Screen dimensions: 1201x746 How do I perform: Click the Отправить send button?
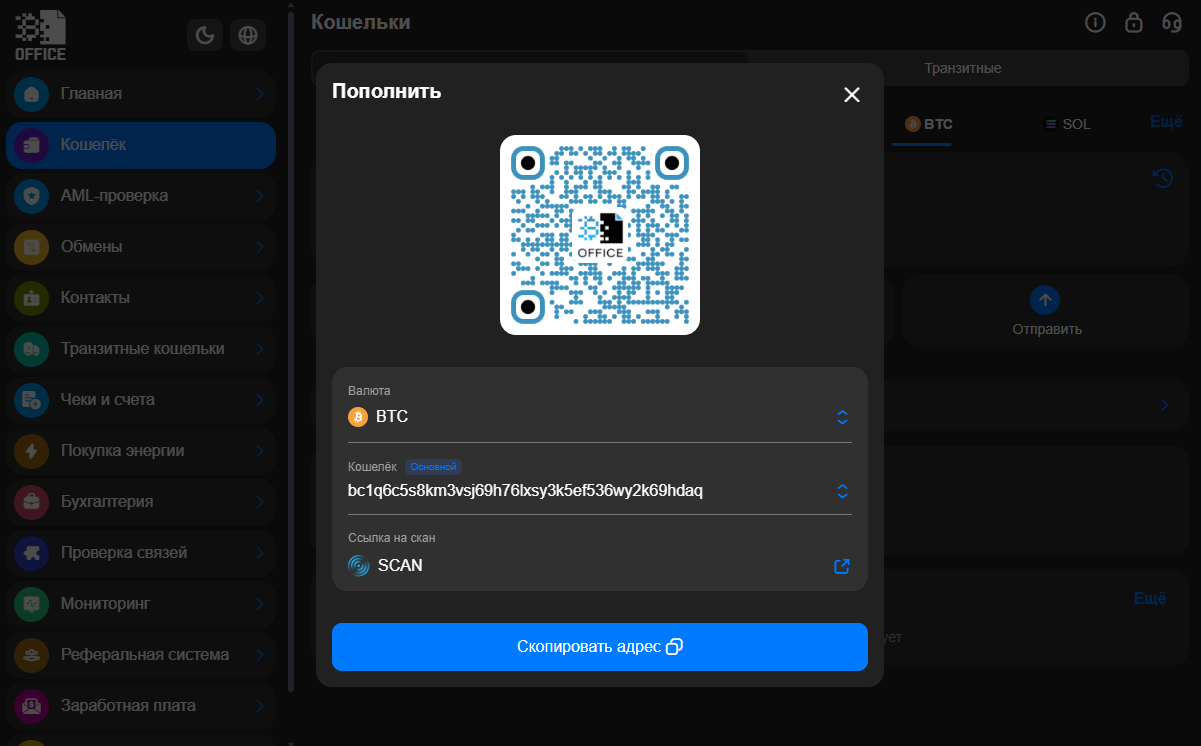tap(1046, 311)
